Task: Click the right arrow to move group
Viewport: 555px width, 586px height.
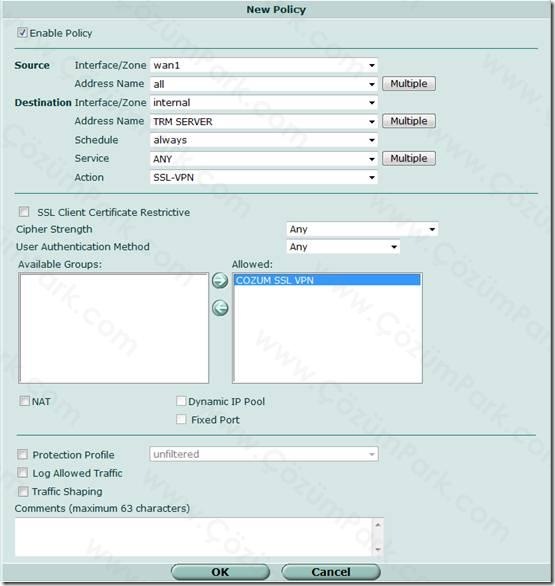Action: (220, 280)
